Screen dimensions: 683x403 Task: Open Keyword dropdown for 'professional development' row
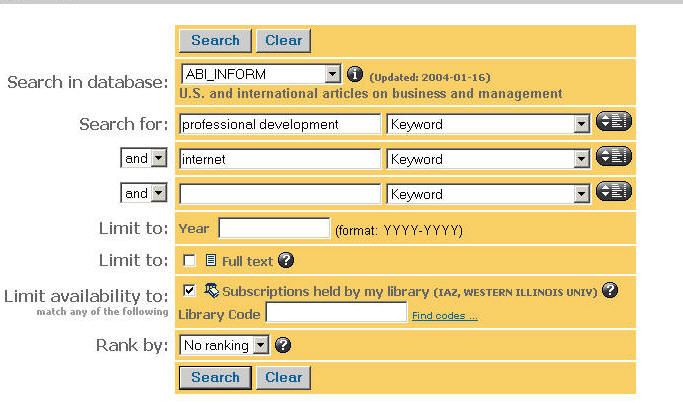488,124
